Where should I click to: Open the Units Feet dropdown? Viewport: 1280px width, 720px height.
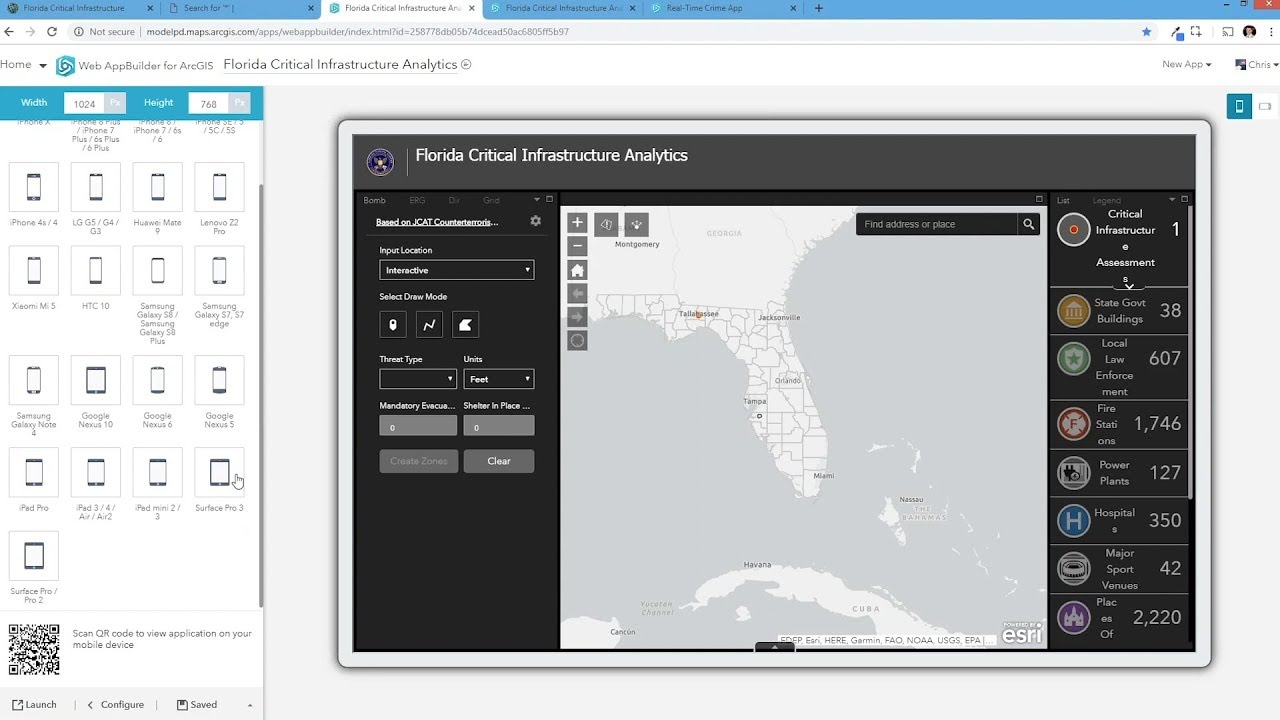(499, 379)
